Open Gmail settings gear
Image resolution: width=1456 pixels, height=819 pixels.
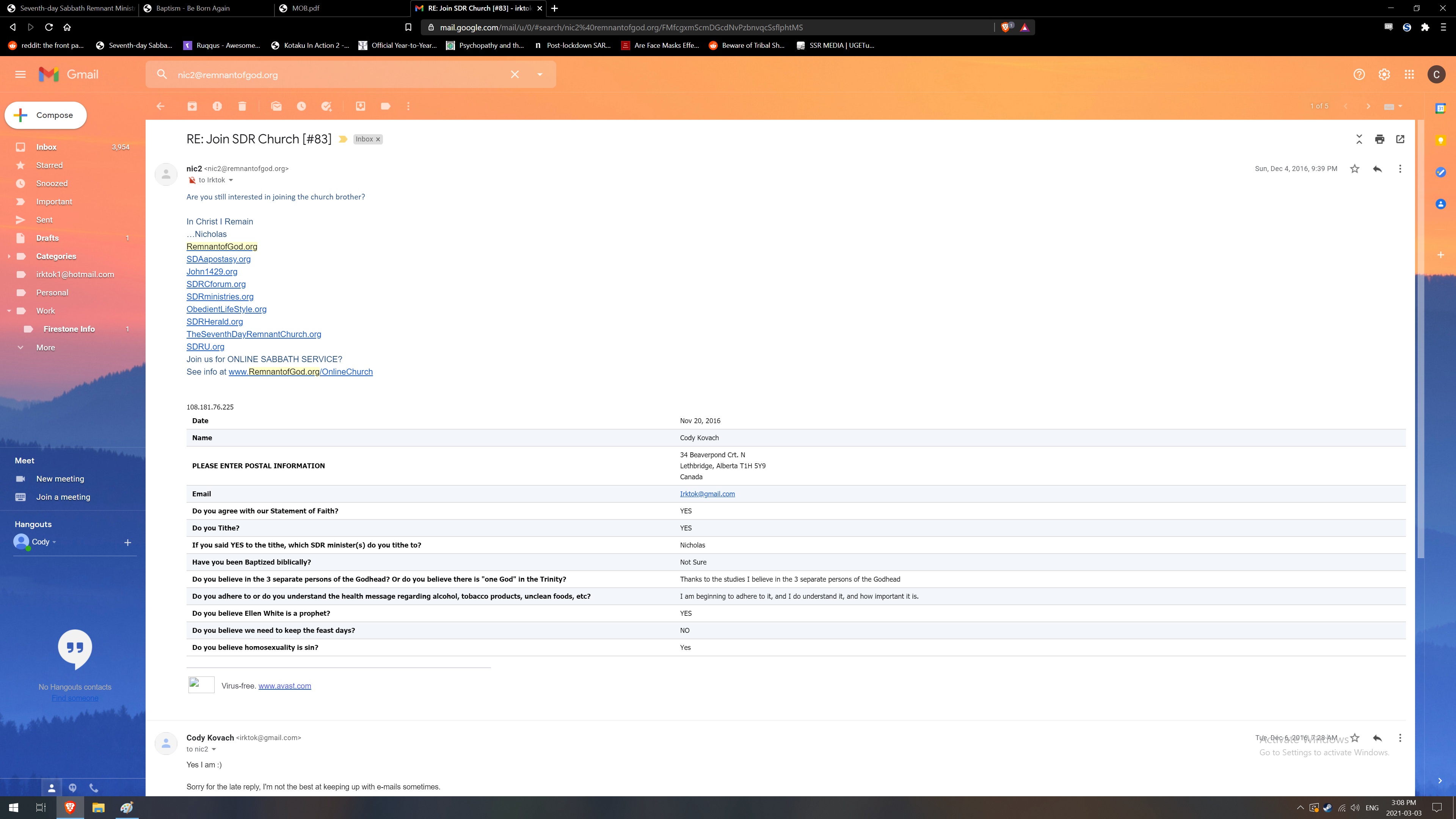[1384, 75]
